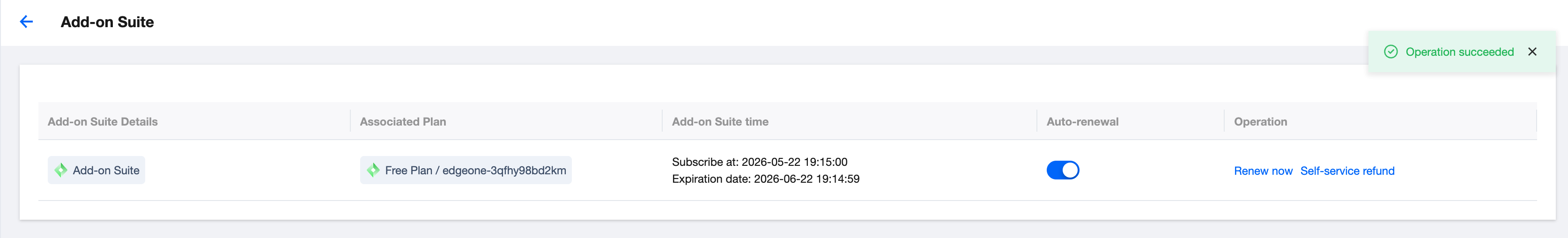Click the Add-on Suite page title

click(x=107, y=22)
